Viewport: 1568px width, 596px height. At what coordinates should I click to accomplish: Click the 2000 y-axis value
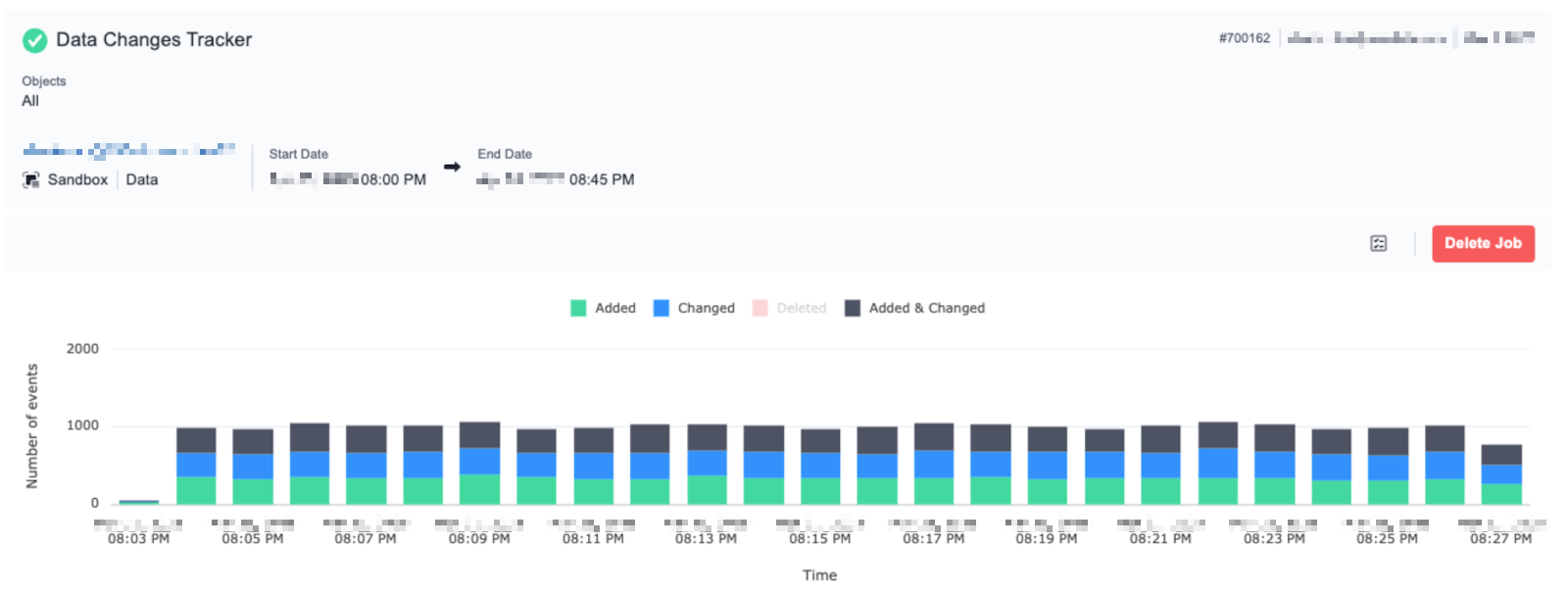82,349
